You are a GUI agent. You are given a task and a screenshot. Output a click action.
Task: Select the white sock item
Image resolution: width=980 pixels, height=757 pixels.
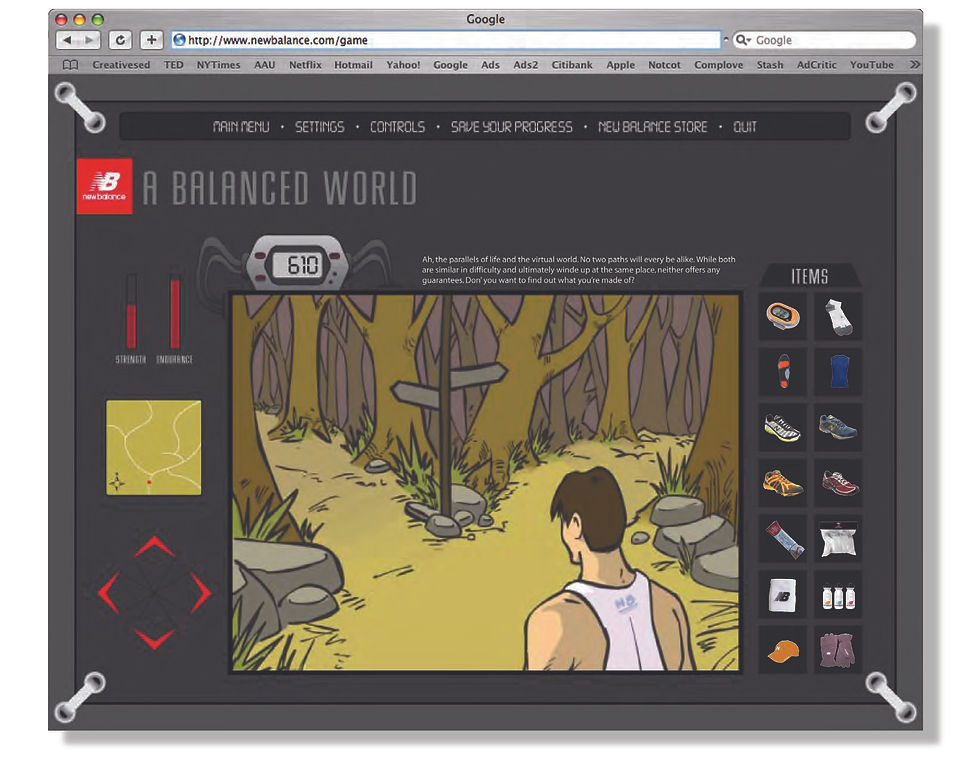click(838, 316)
